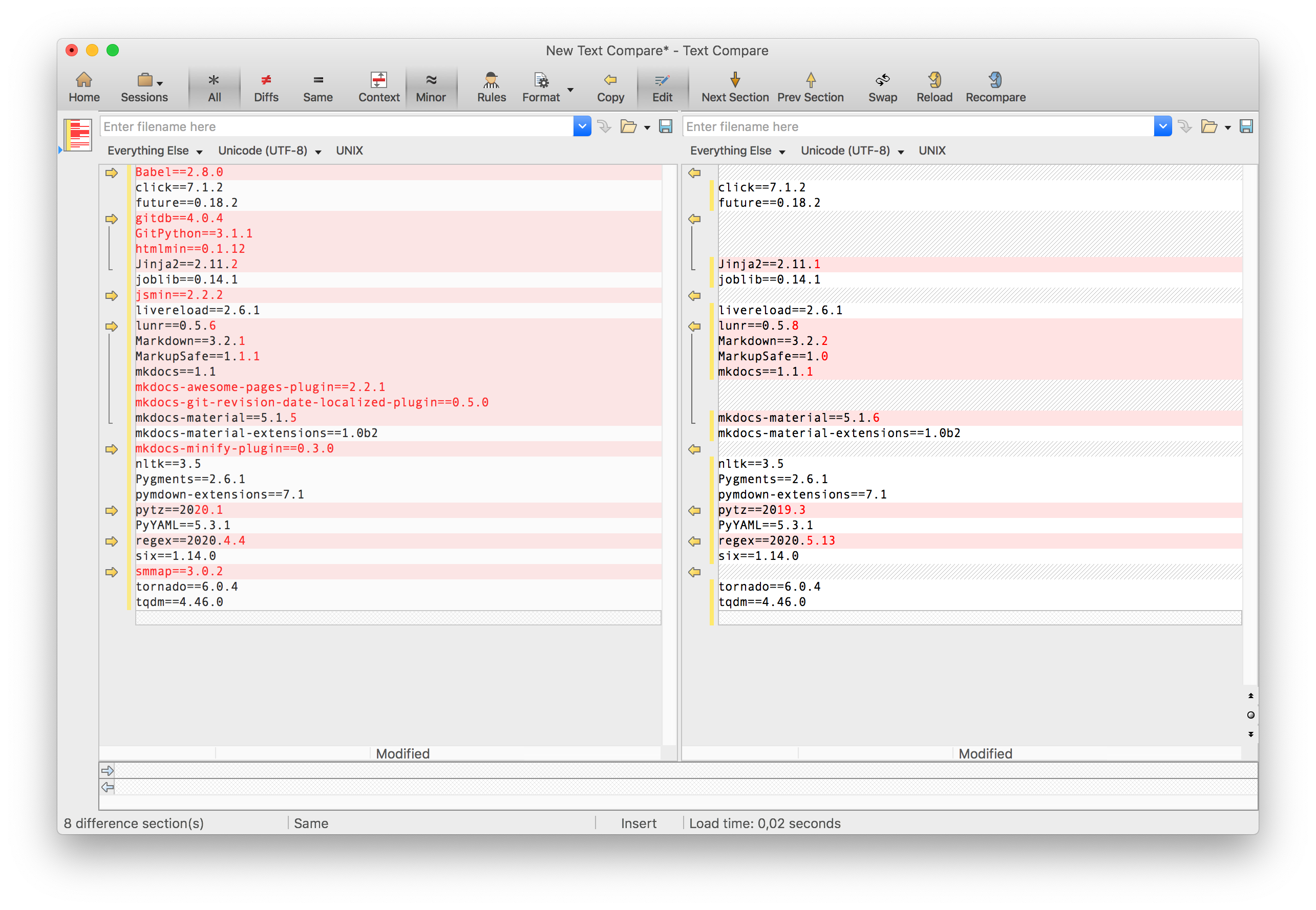Screen dimensions: 1316x910
Task: Jump to the previous difference using the scrollbar up arrows
Action: [x=1250, y=696]
